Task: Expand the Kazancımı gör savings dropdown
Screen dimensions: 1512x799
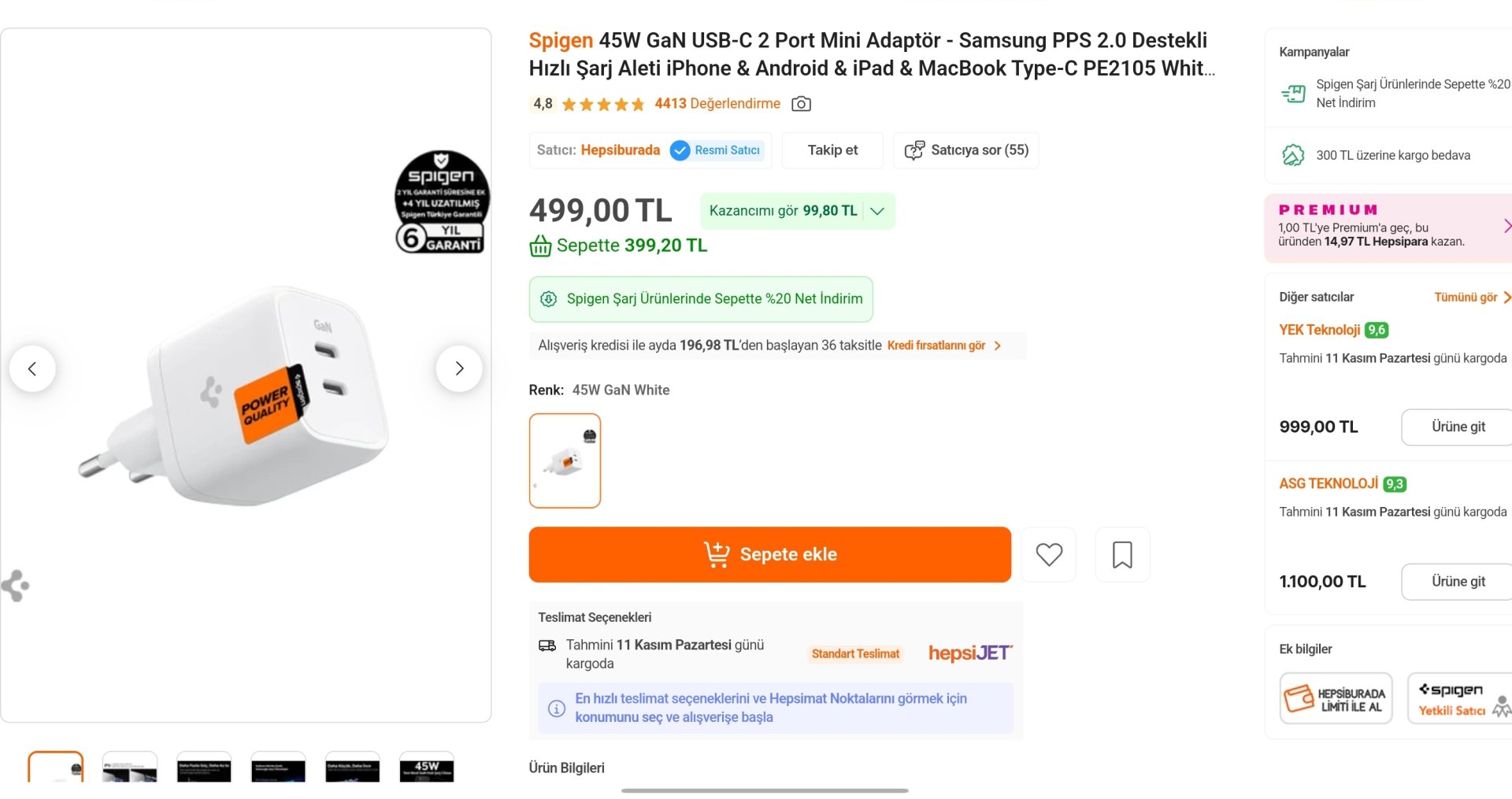Action: pyautogui.click(x=877, y=211)
